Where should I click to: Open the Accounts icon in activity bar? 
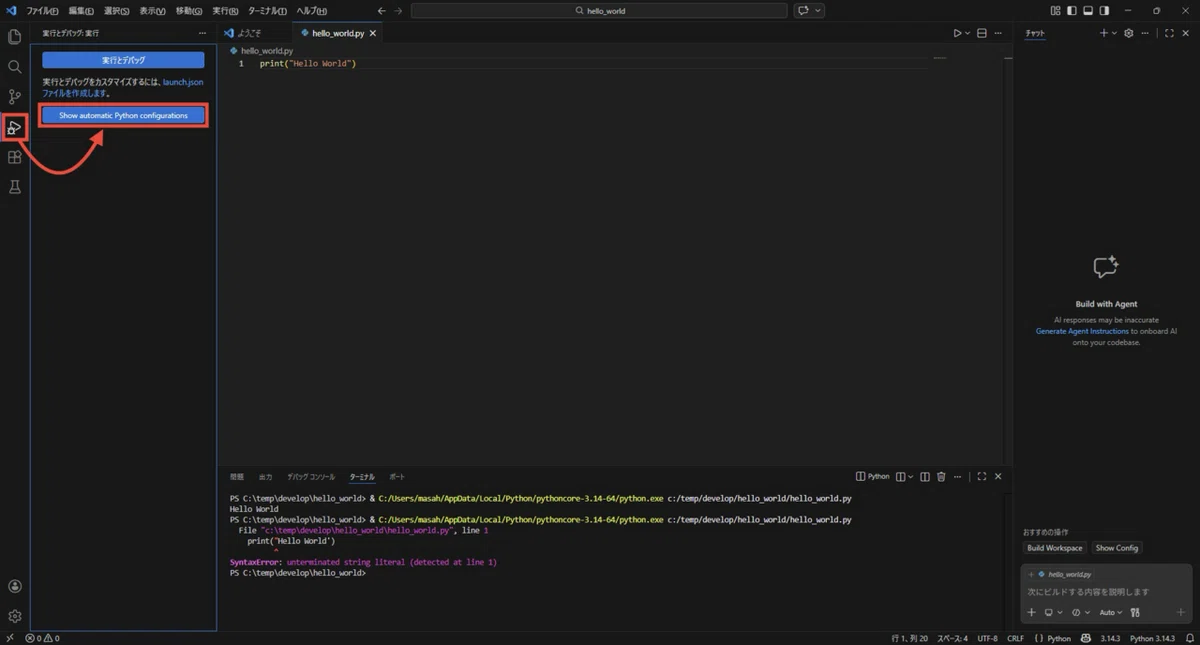[14, 587]
